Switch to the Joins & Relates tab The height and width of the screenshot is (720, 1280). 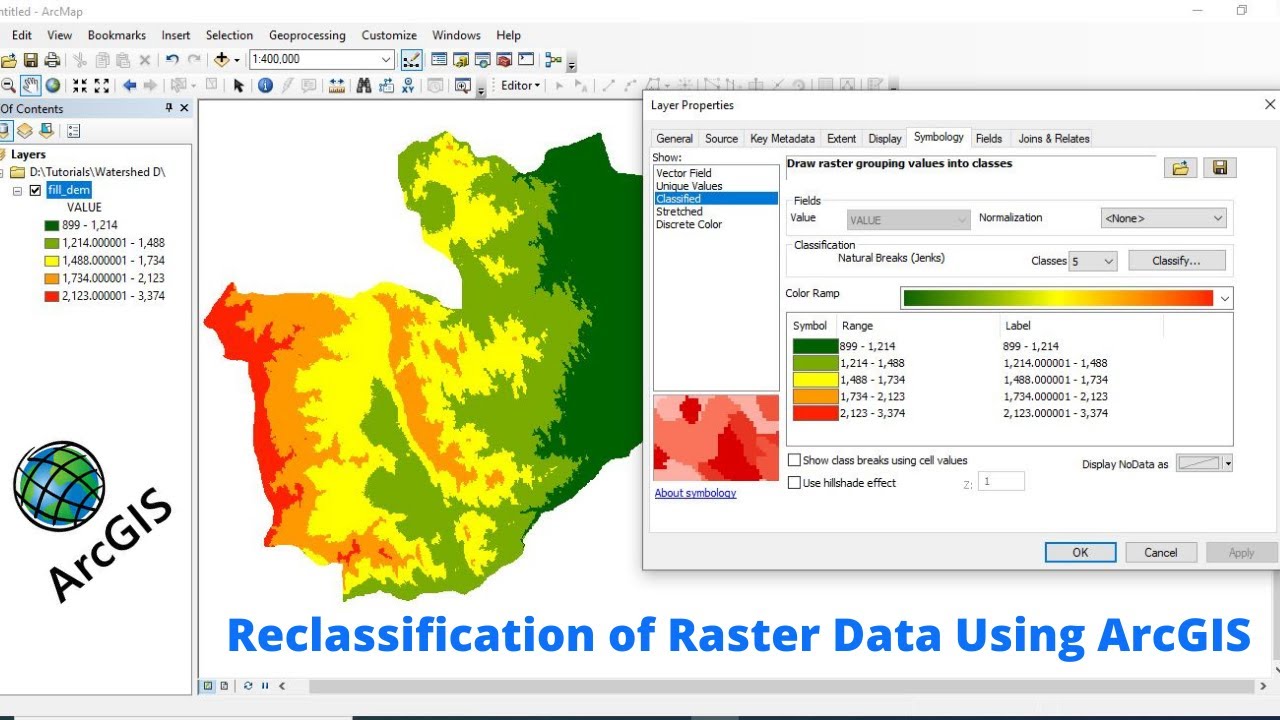pyautogui.click(x=1053, y=138)
